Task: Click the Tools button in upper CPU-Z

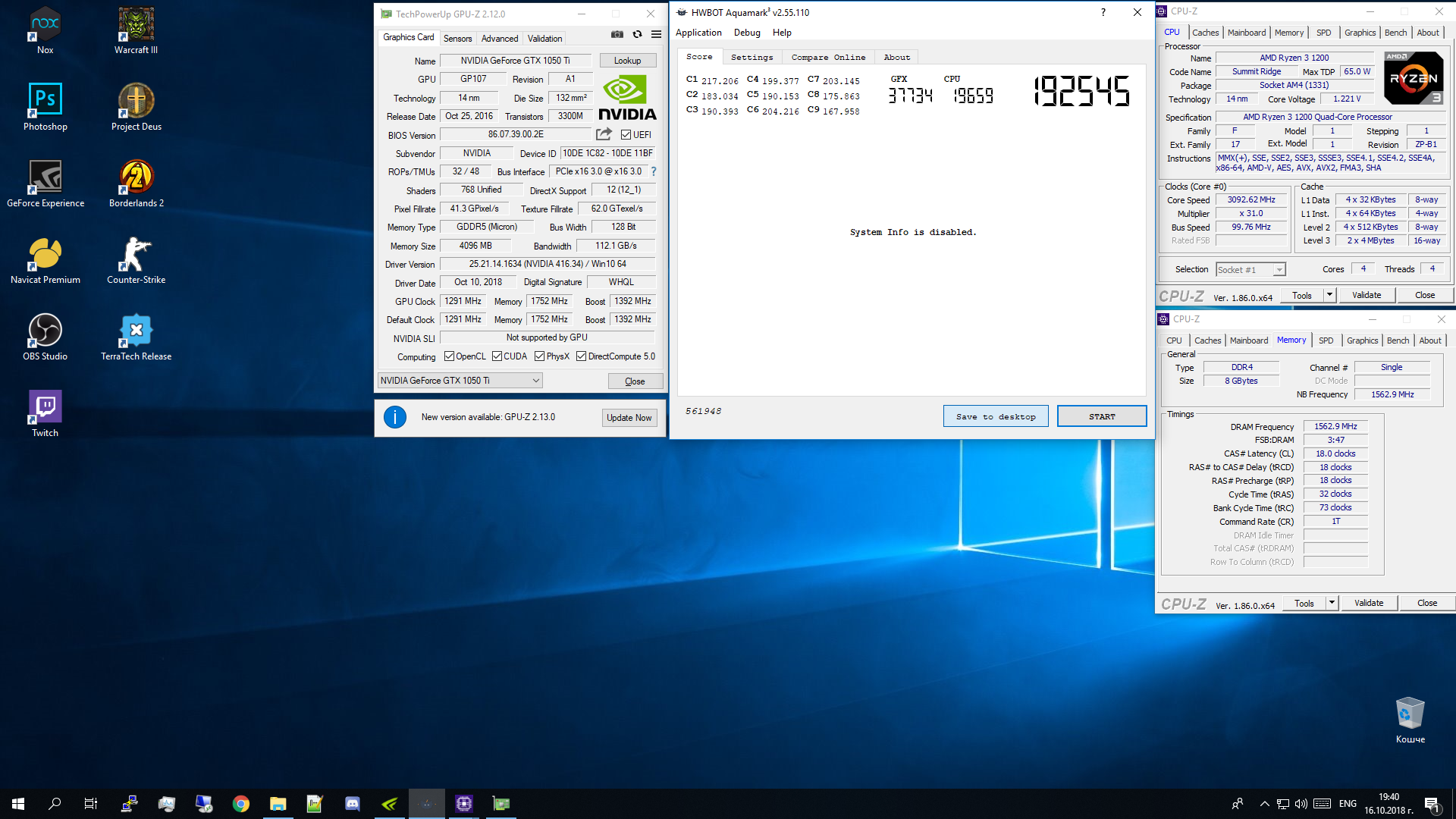Action: point(1302,295)
